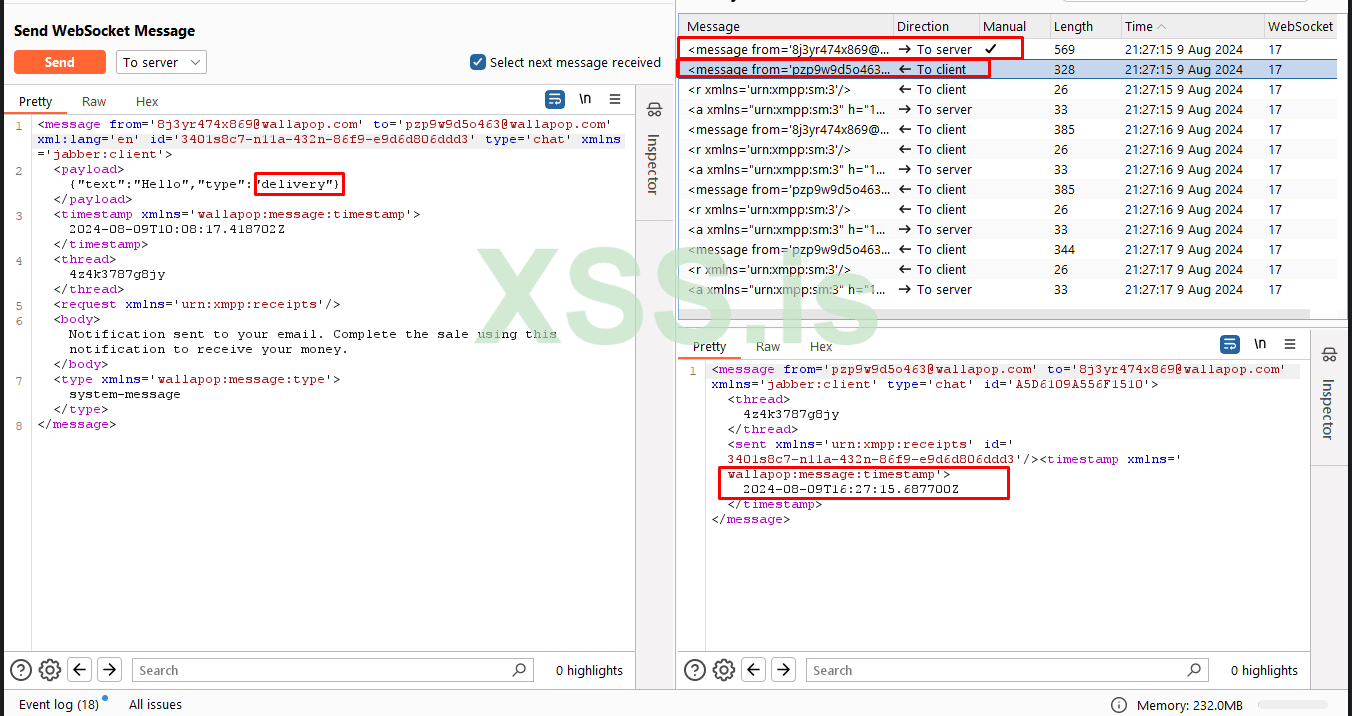Select the 385-length message from '8j3yr474x869@'
The width and height of the screenshot is (1352, 716).
[1008, 129]
